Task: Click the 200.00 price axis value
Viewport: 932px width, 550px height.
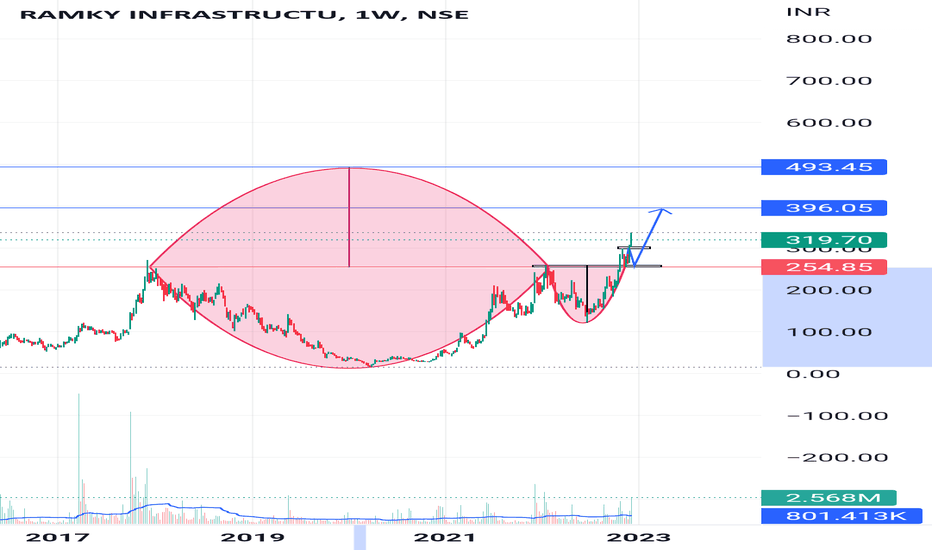Action: click(829, 290)
